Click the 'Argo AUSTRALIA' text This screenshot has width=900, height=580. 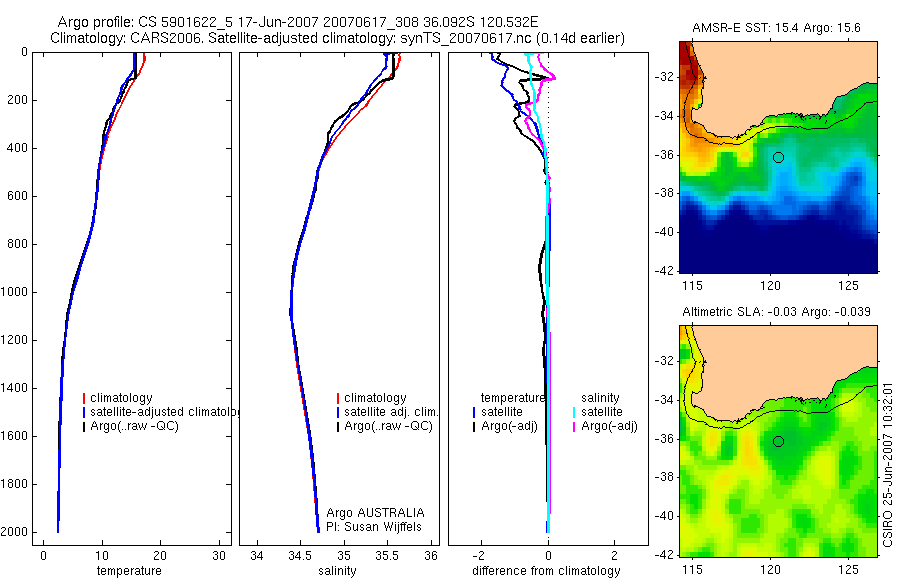[375, 513]
